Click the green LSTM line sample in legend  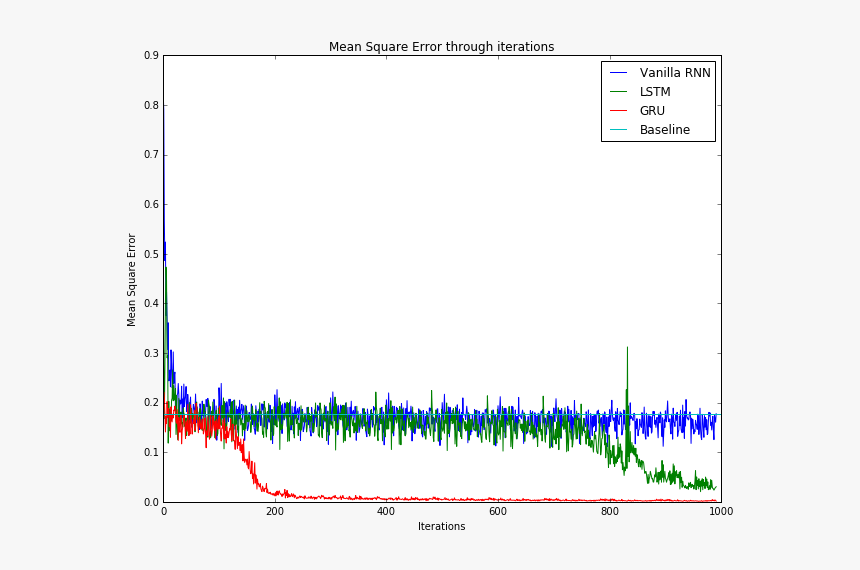(619, 92)
